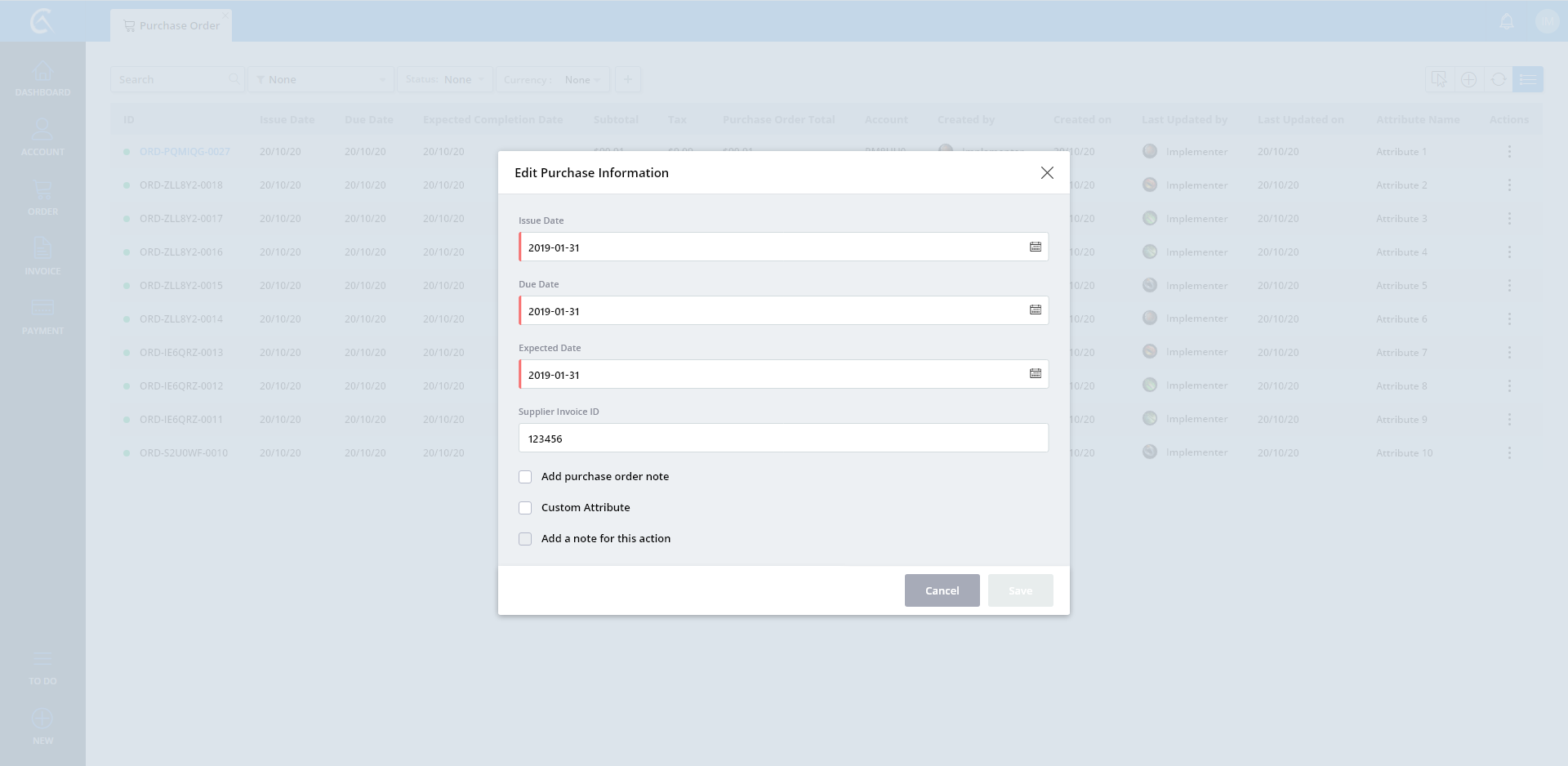Switch to the Purchase Order tab
The height and width of the screenshot is (766, 1568).
171,25
